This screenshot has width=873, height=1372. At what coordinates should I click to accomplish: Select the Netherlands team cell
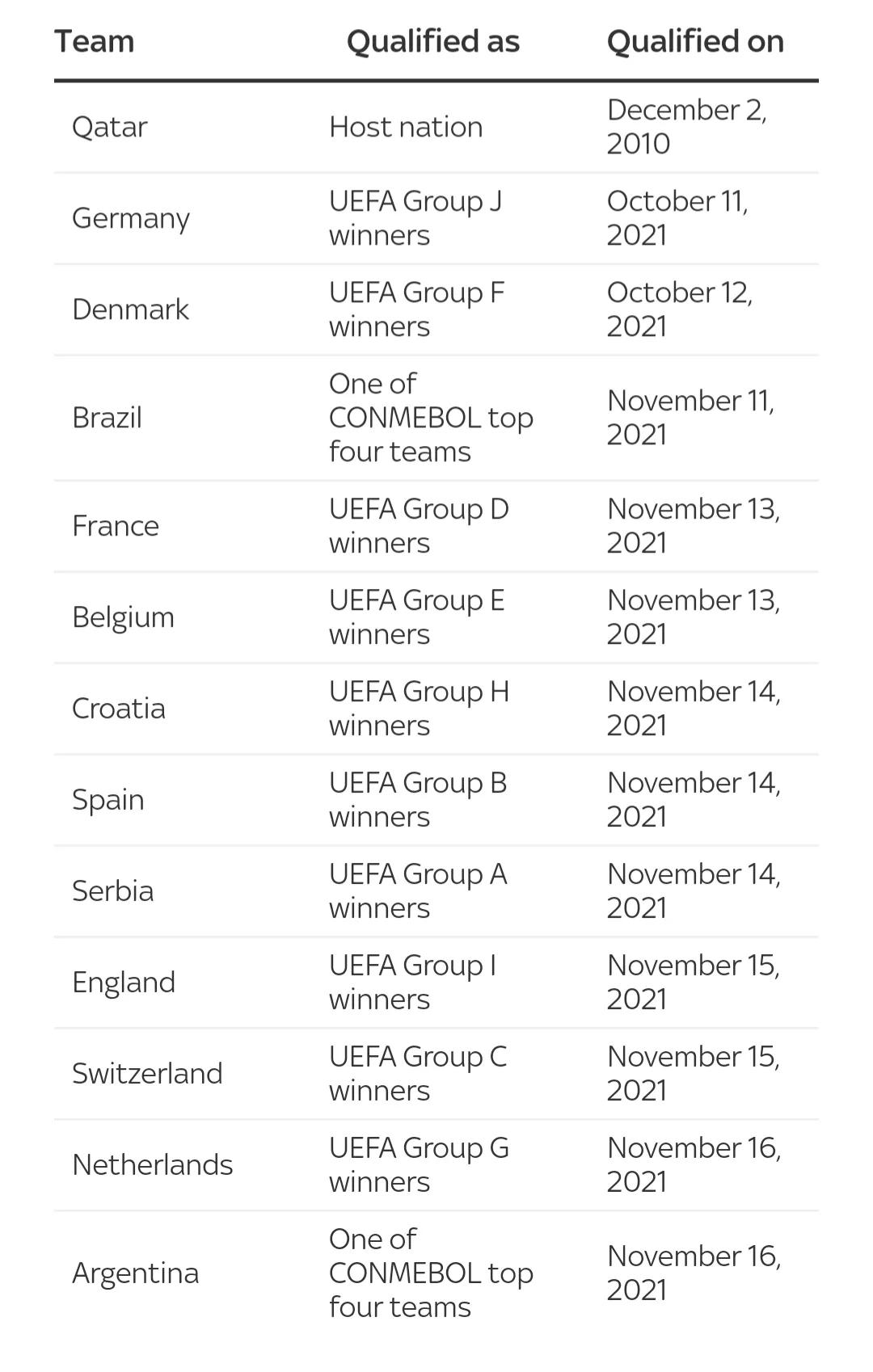153,1165
